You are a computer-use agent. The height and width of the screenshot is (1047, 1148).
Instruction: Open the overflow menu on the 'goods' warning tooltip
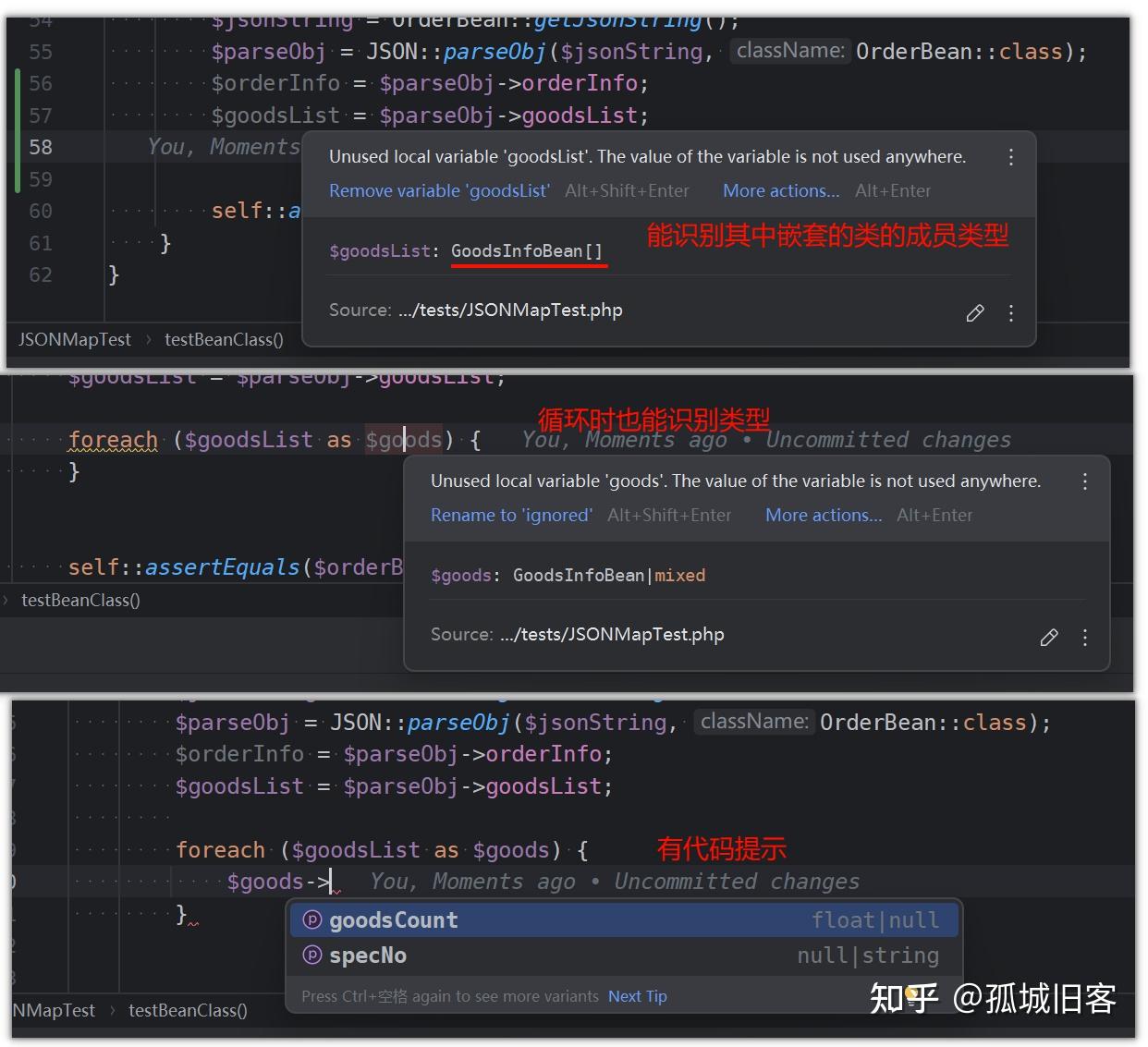click(1084, 481)
